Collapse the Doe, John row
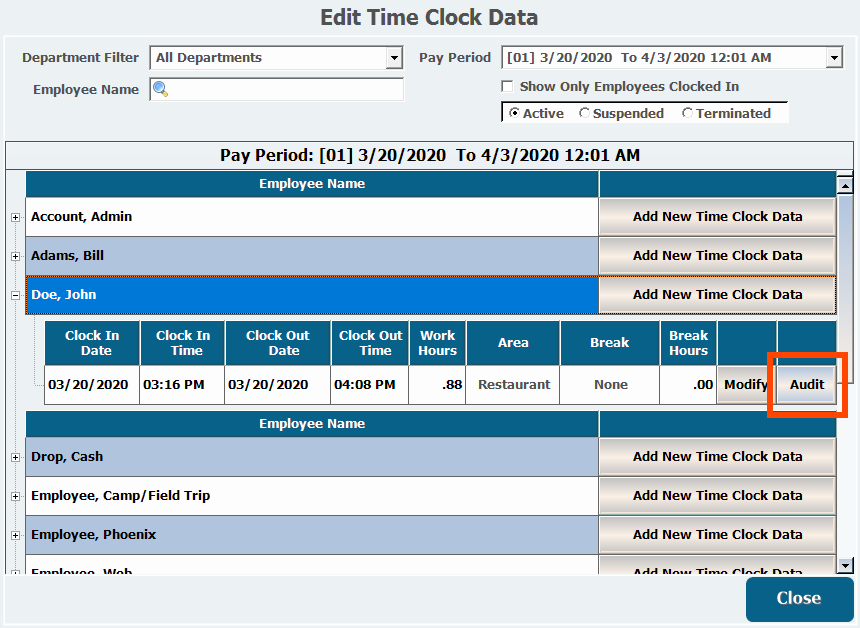This screenshot has width=860, height=628. click(x=15, y=295)
